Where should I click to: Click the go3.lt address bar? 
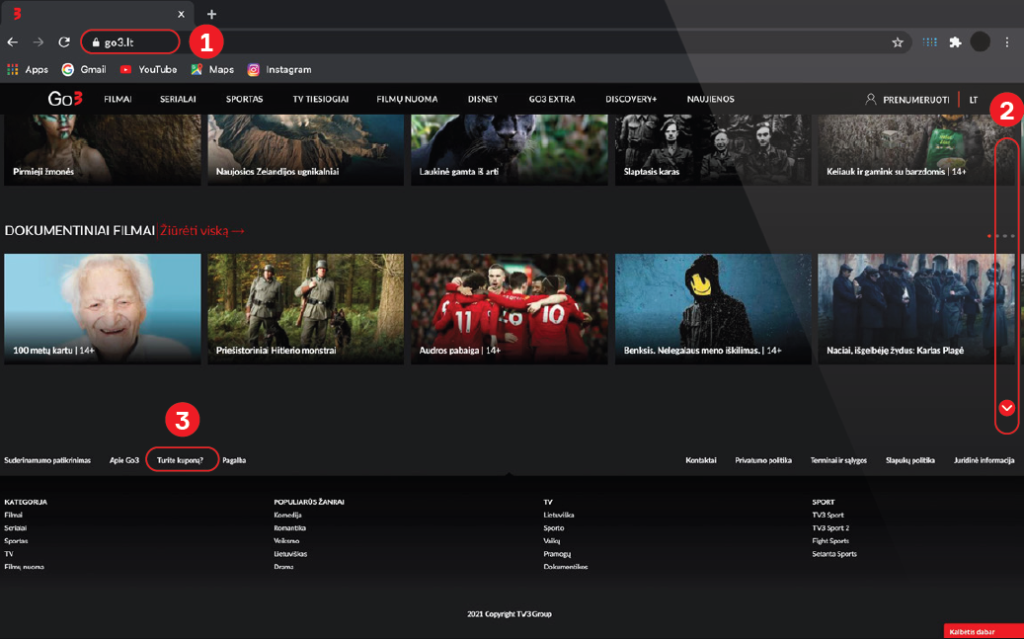[130, 43]
